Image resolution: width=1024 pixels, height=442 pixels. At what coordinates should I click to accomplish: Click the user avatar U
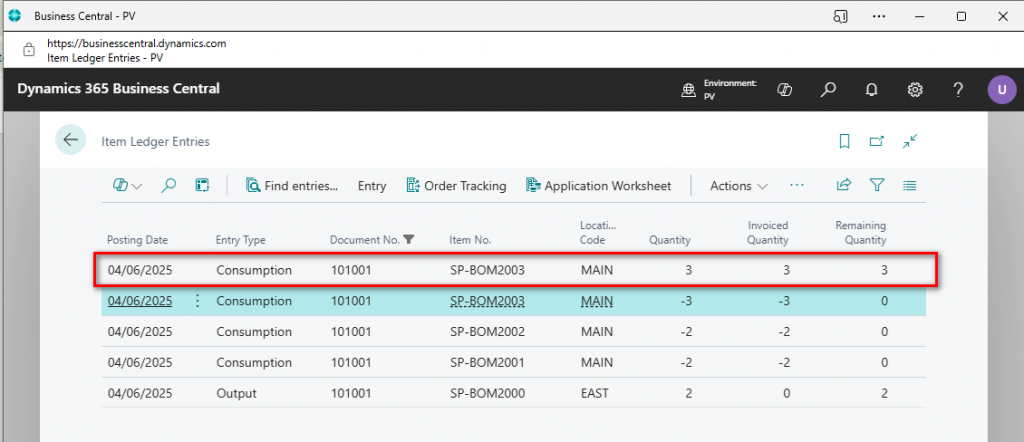tap(1001, 90)
